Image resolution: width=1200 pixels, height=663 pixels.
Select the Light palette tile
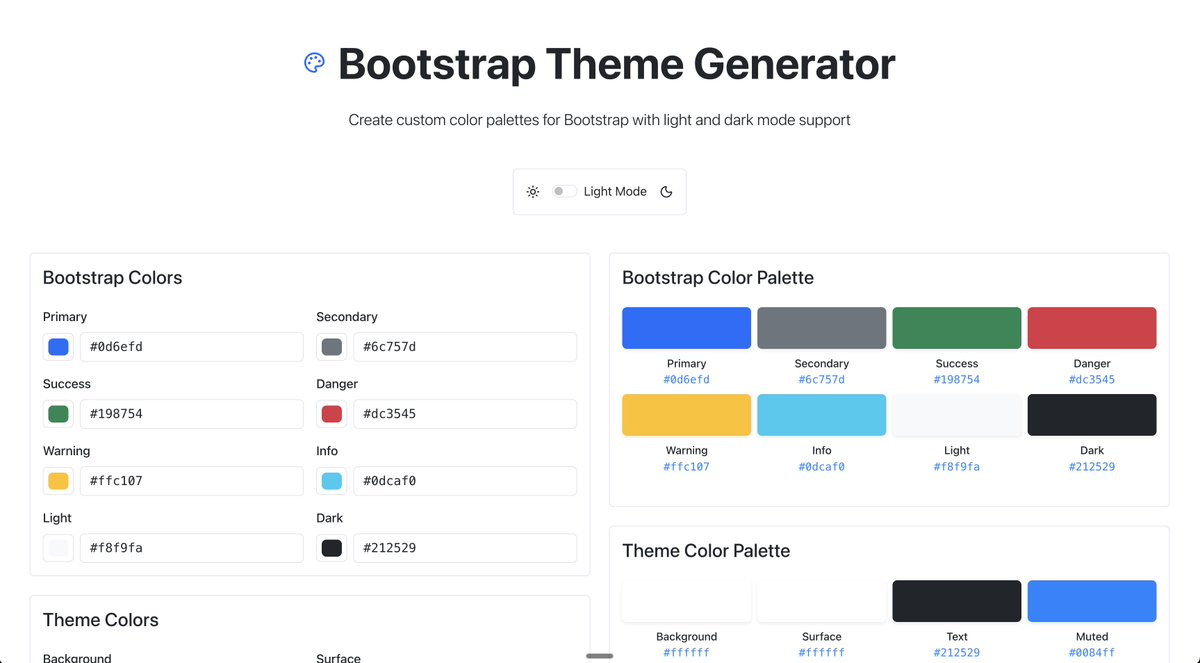[x=957, y=415]
